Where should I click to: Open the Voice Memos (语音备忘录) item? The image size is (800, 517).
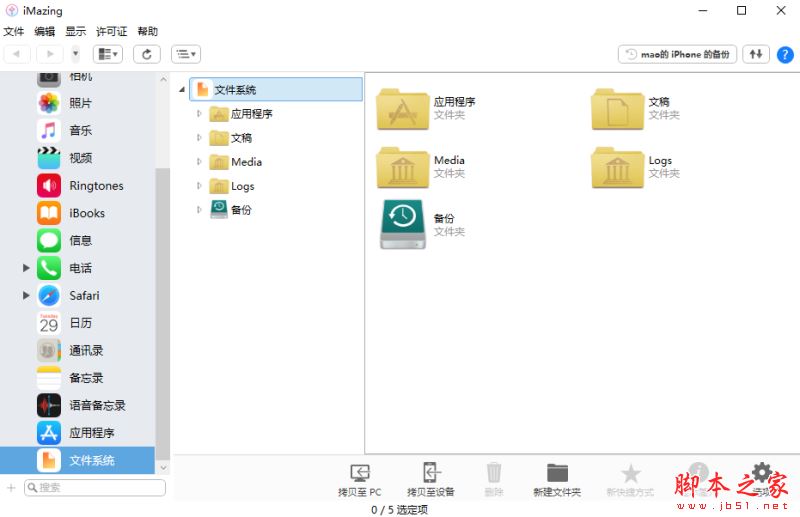point(78,406)
